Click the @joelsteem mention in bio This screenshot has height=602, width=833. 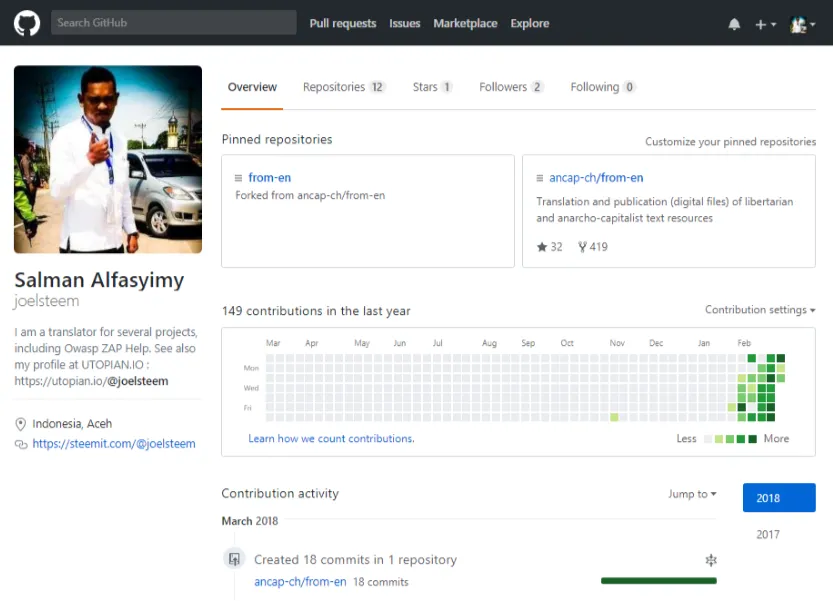[138, 381]
